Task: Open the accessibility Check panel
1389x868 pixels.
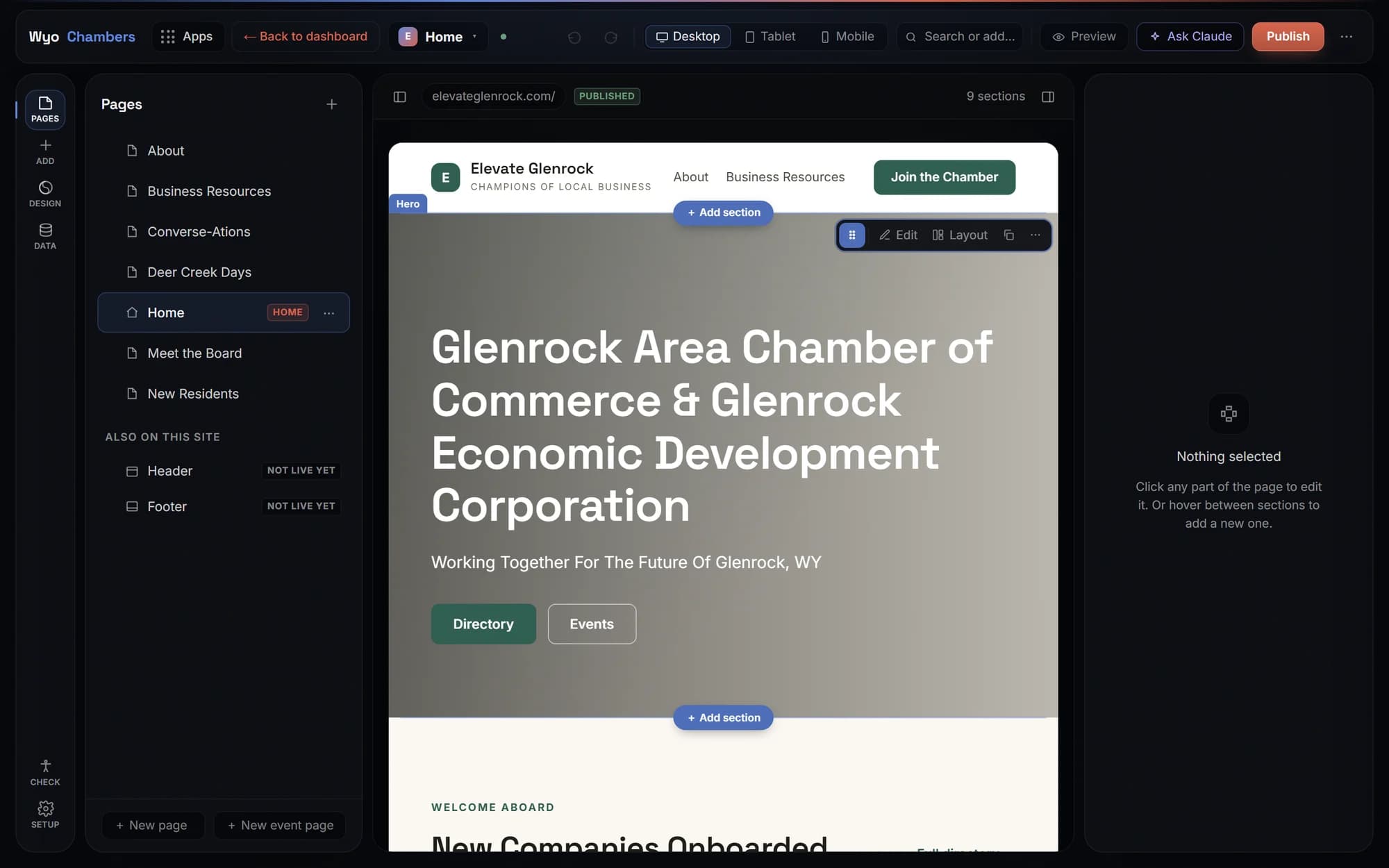Action: coord(45,772)
